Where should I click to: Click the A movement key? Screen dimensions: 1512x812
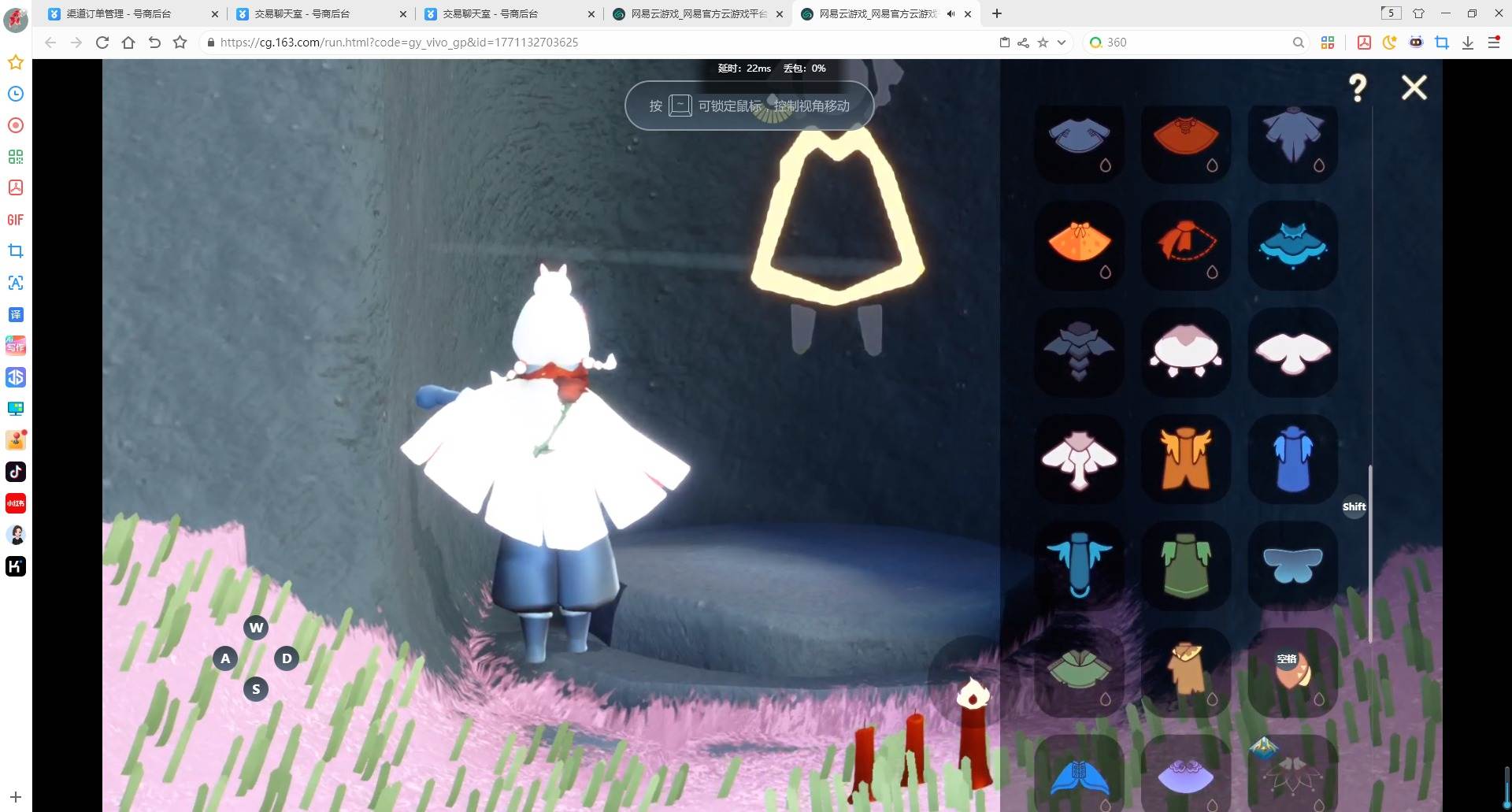click(225, 658)
